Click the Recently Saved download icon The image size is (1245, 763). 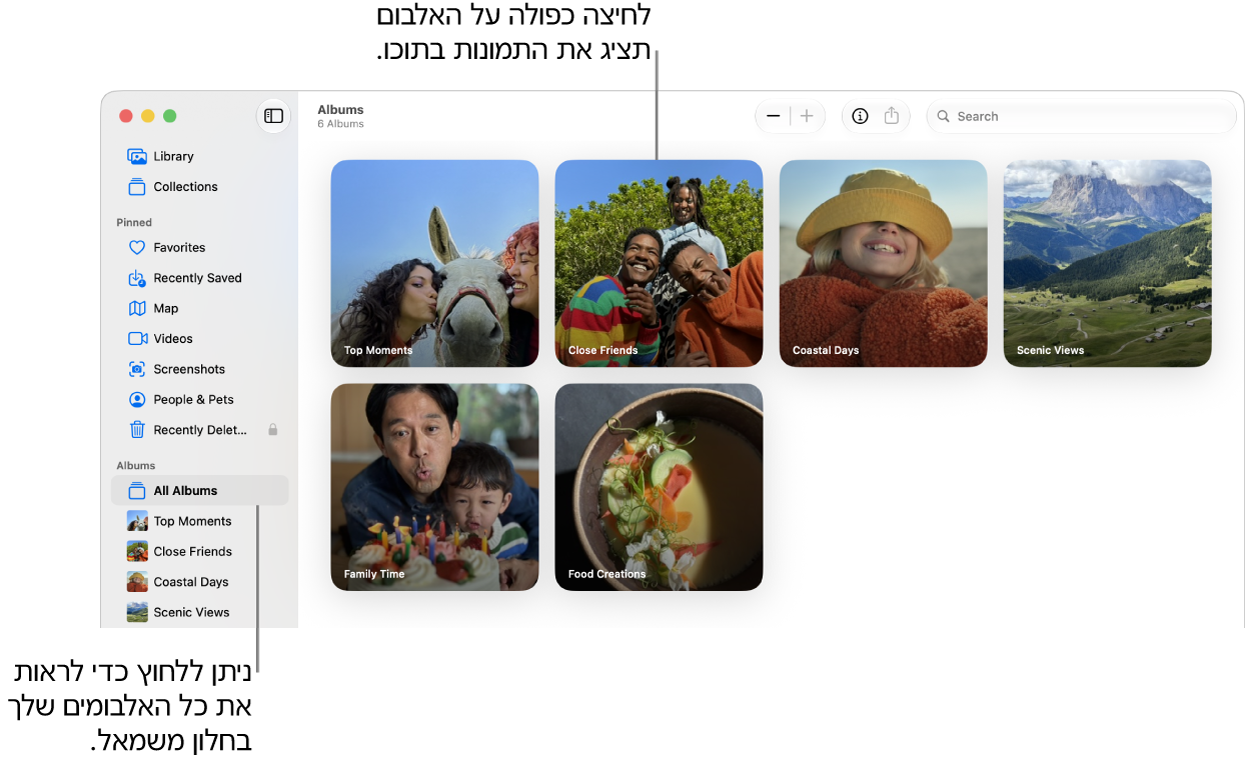[x=137, y=278]
